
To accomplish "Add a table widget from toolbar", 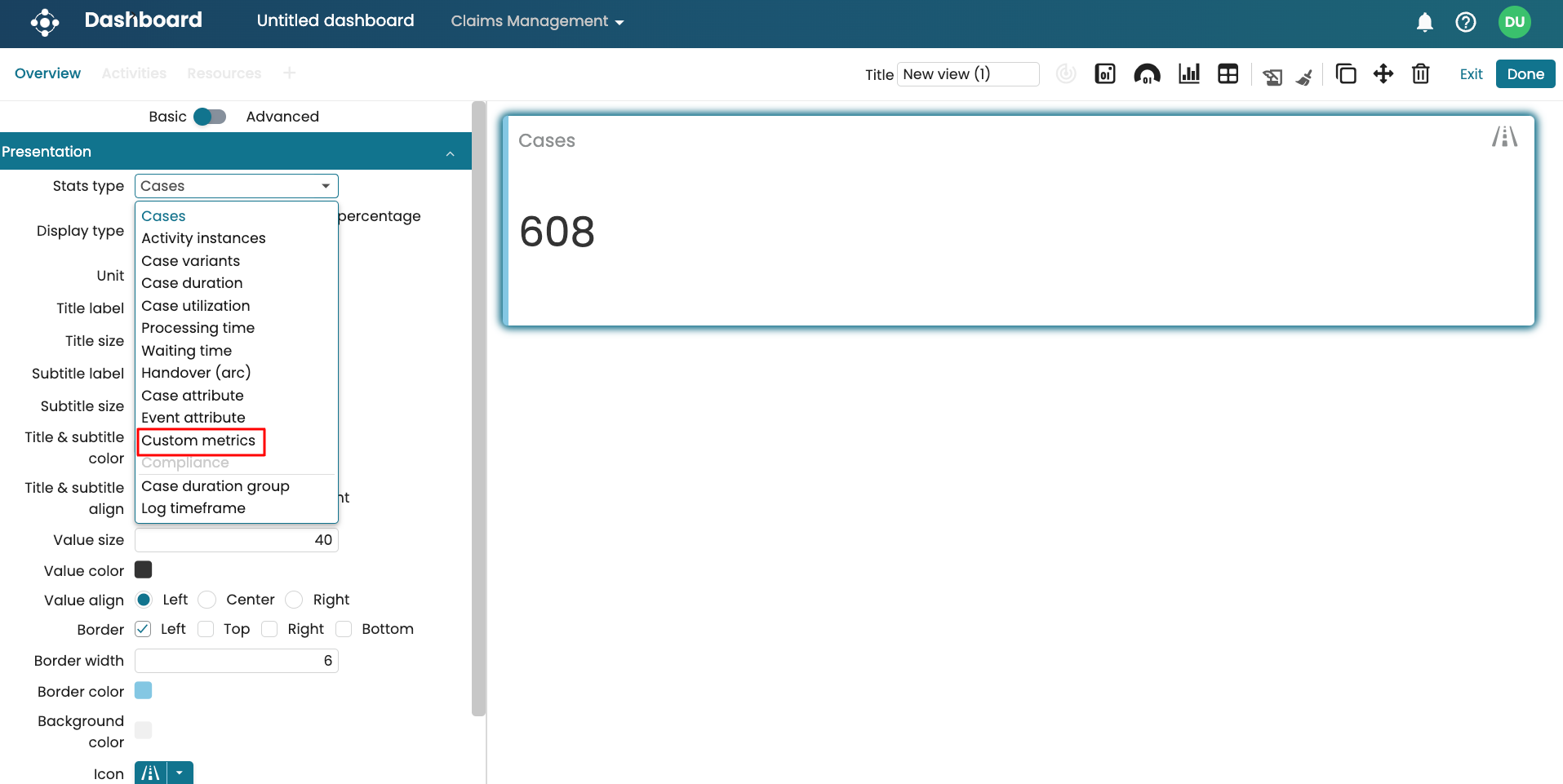I will tap(1228, 74).
